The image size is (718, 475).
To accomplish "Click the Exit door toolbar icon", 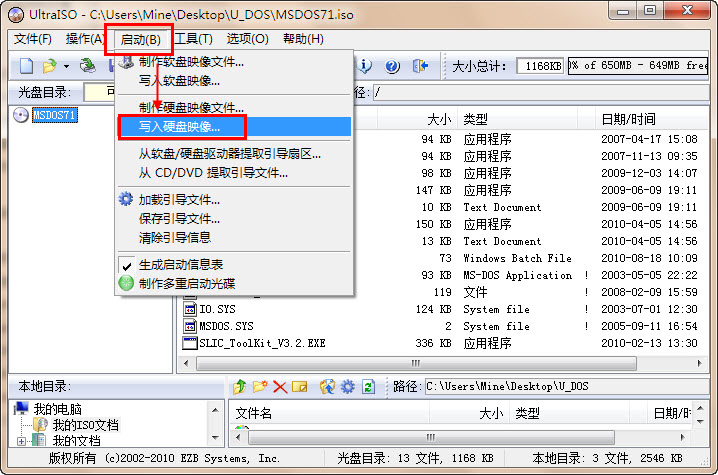I will pyautogui.click(x=420, y=66).
